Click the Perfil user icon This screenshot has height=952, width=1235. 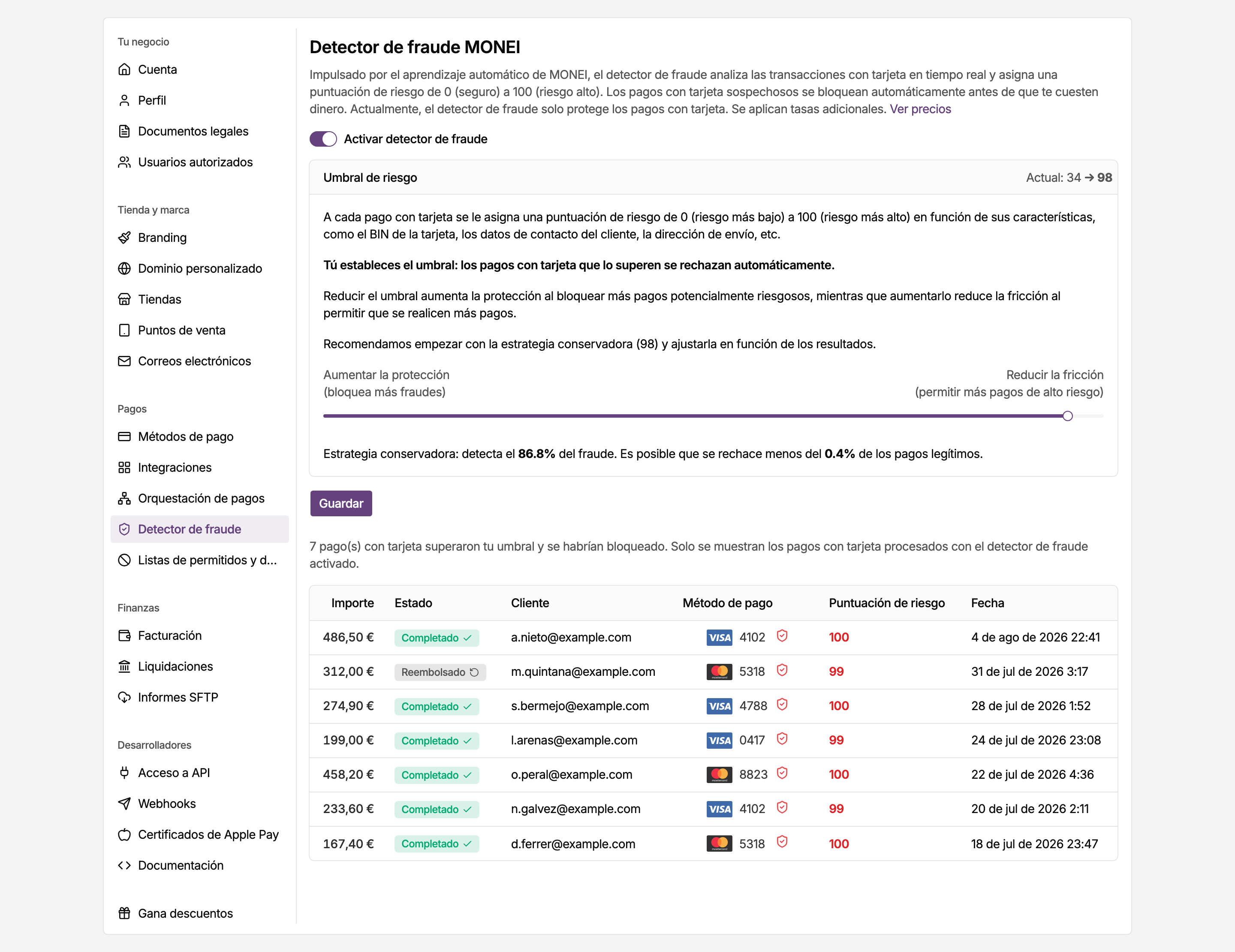click(x=124, y=101)
